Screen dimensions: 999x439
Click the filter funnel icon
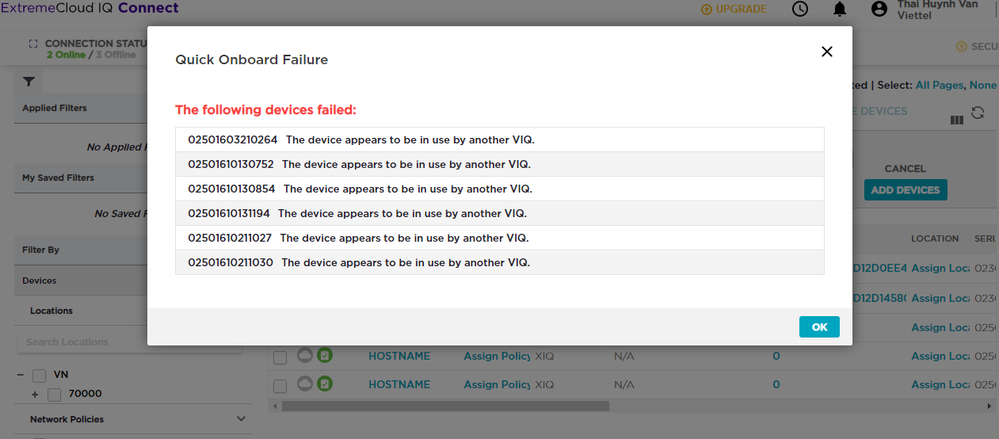coord(29,82)
